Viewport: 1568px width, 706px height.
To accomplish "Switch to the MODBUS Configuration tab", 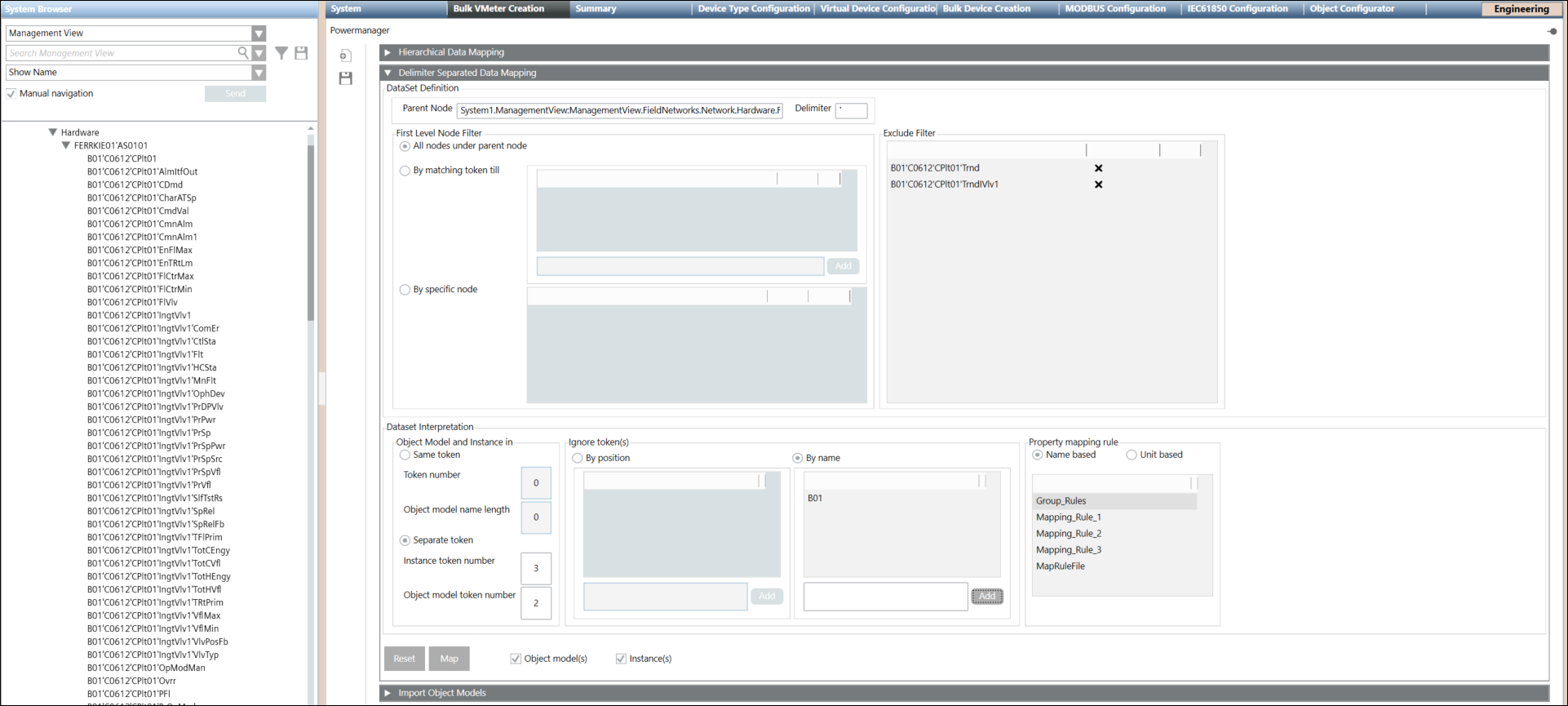I will [1114, 9].
